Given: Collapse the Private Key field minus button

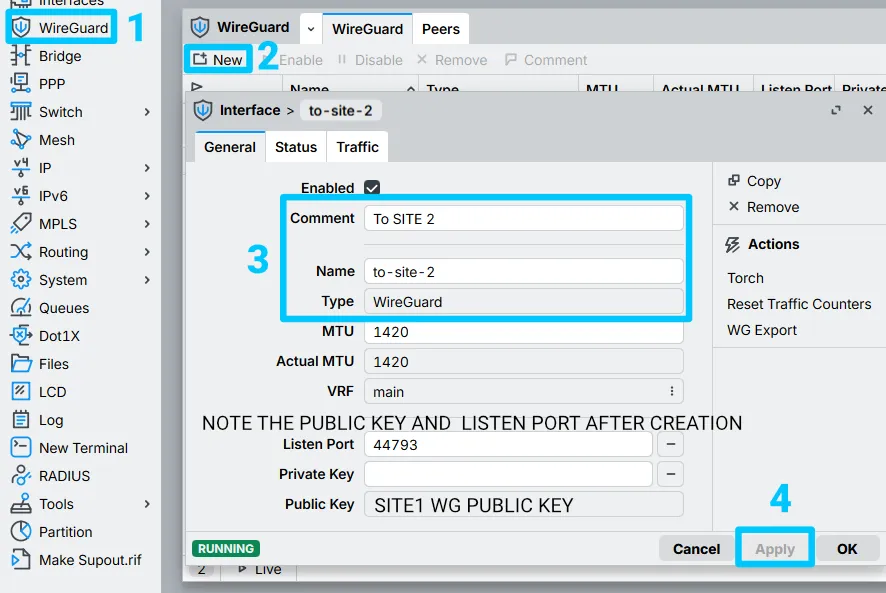Looking at the screenshot, I should (x=671, y=474).
